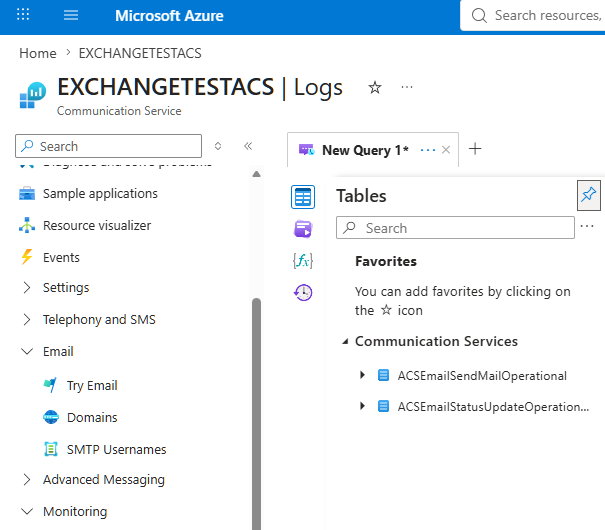This screenshot has height=530, width=605.
Task: Expand ACSEmailSendMailOperational table
Action: click(362, 375)
